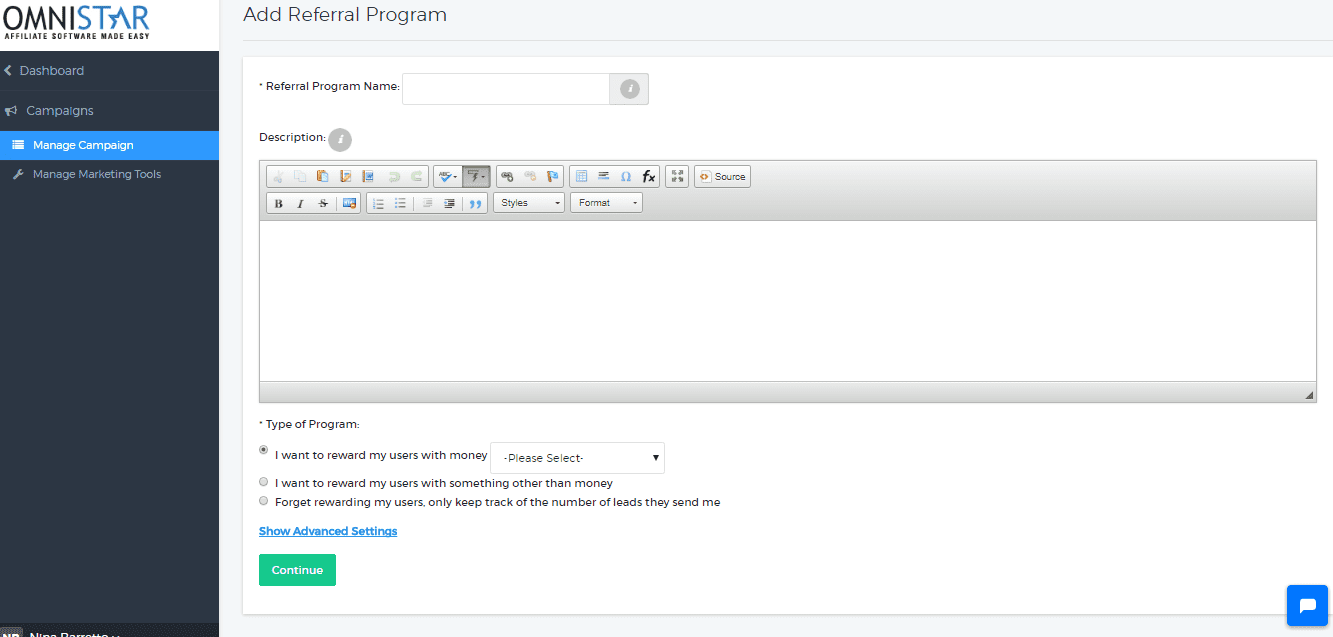Open the -Please Select- reward dropdown
Screen dimensions: 1333x637
577,458
